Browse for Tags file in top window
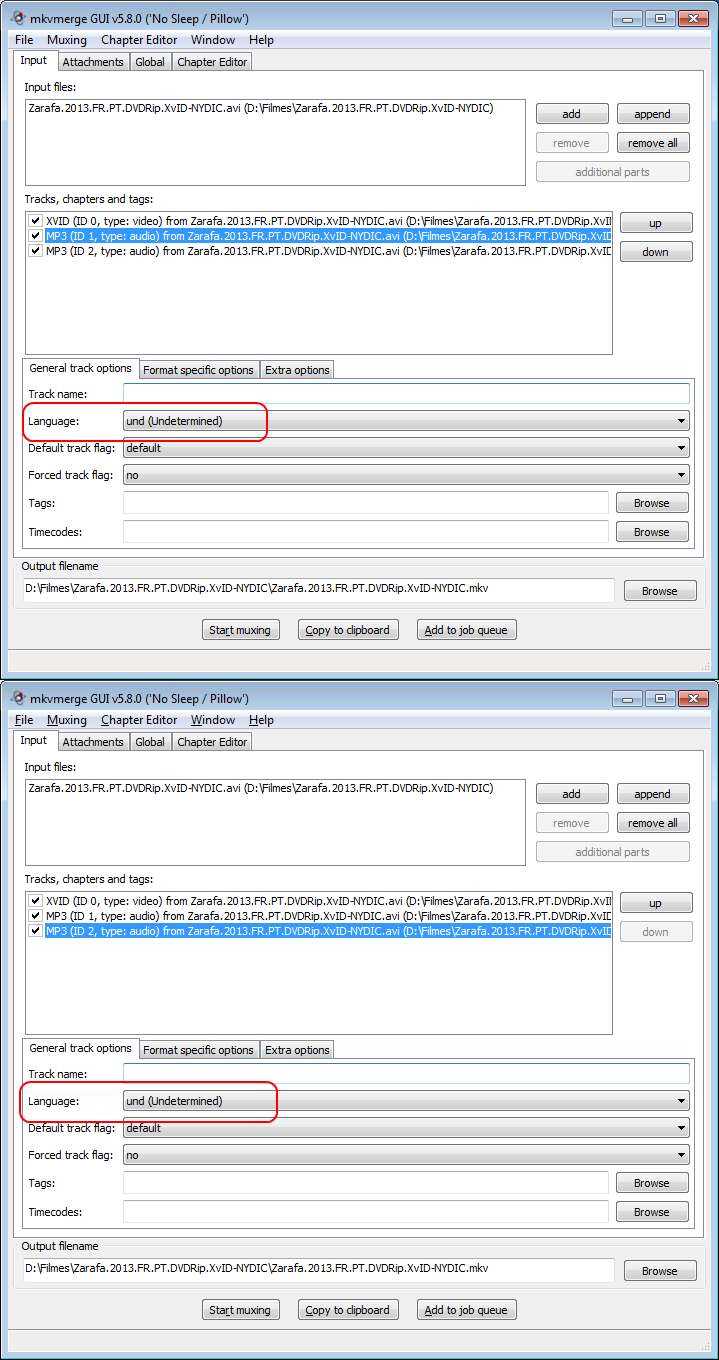The width and height of the screenshot is (719, 1360). point(651,503)
